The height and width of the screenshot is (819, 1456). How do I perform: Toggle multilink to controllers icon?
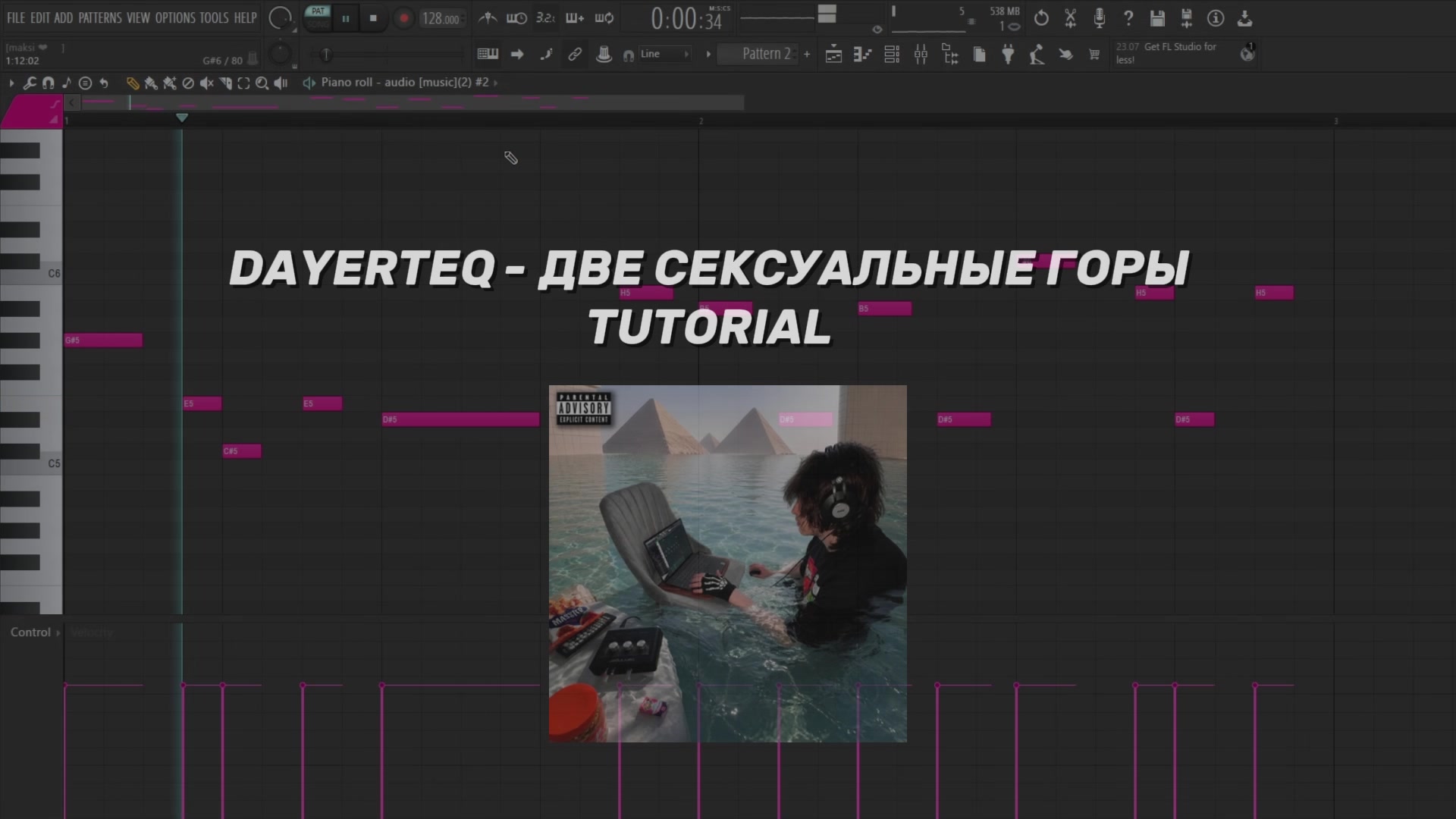point(575,54)
